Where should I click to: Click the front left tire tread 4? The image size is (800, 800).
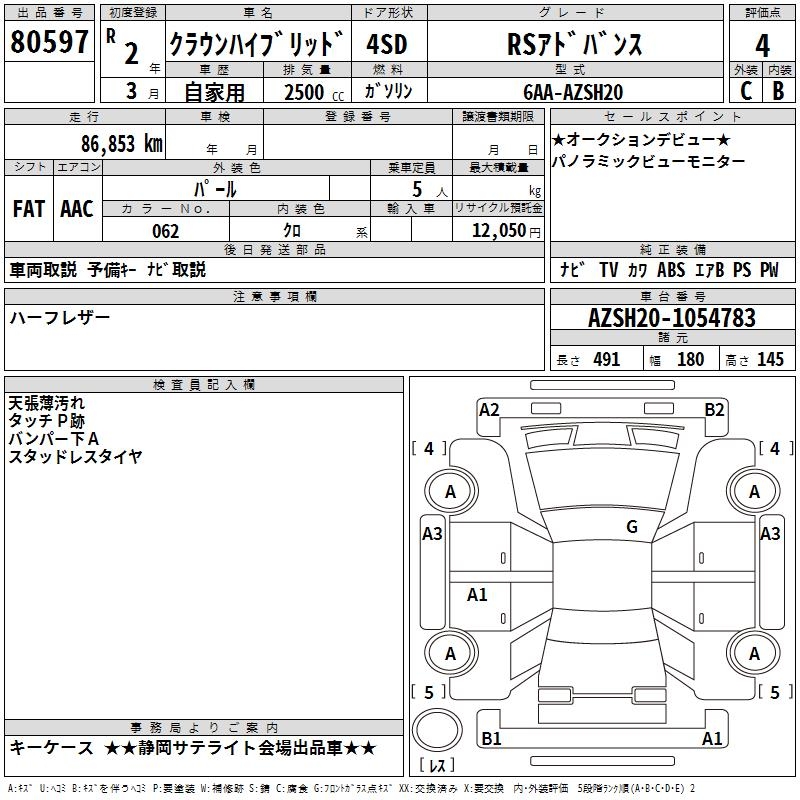429,448
